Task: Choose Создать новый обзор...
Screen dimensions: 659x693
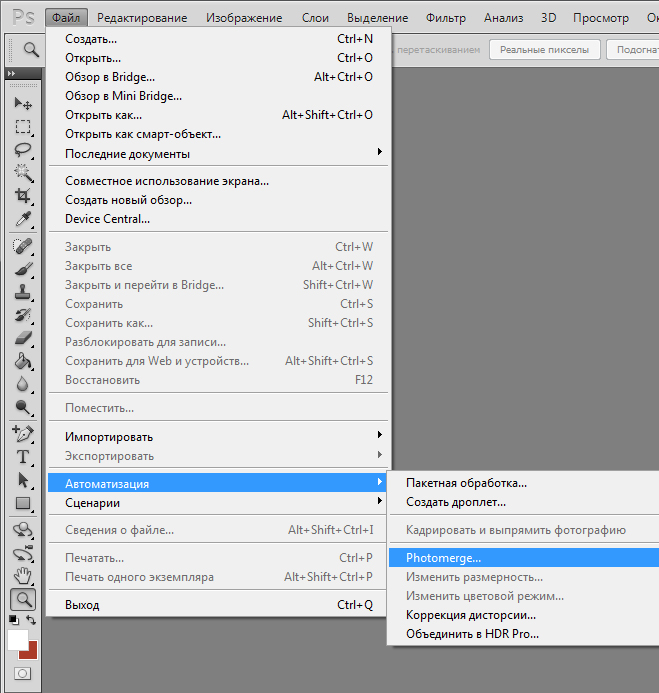Action: pos(219,200)
